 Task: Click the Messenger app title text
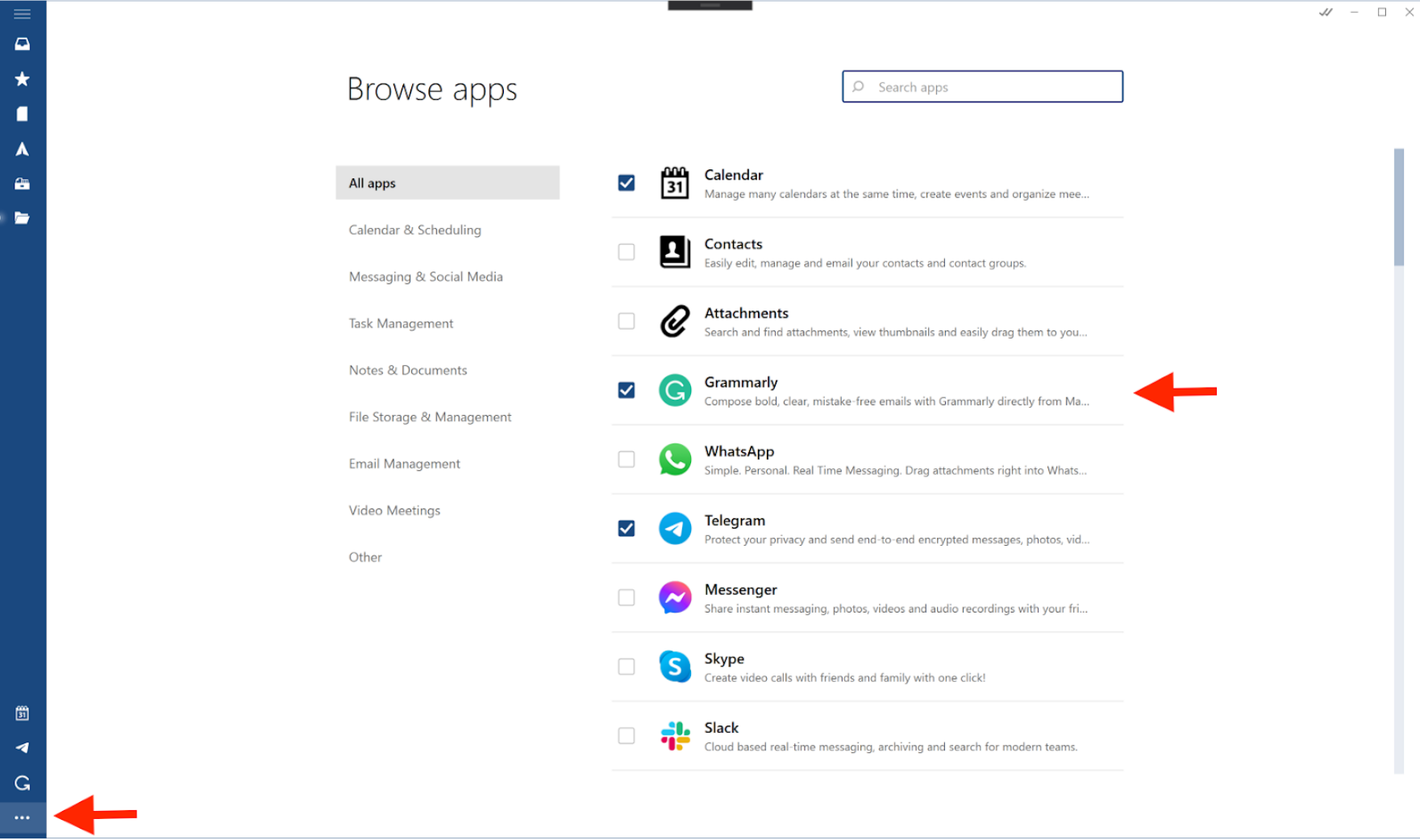click(740, 590)
